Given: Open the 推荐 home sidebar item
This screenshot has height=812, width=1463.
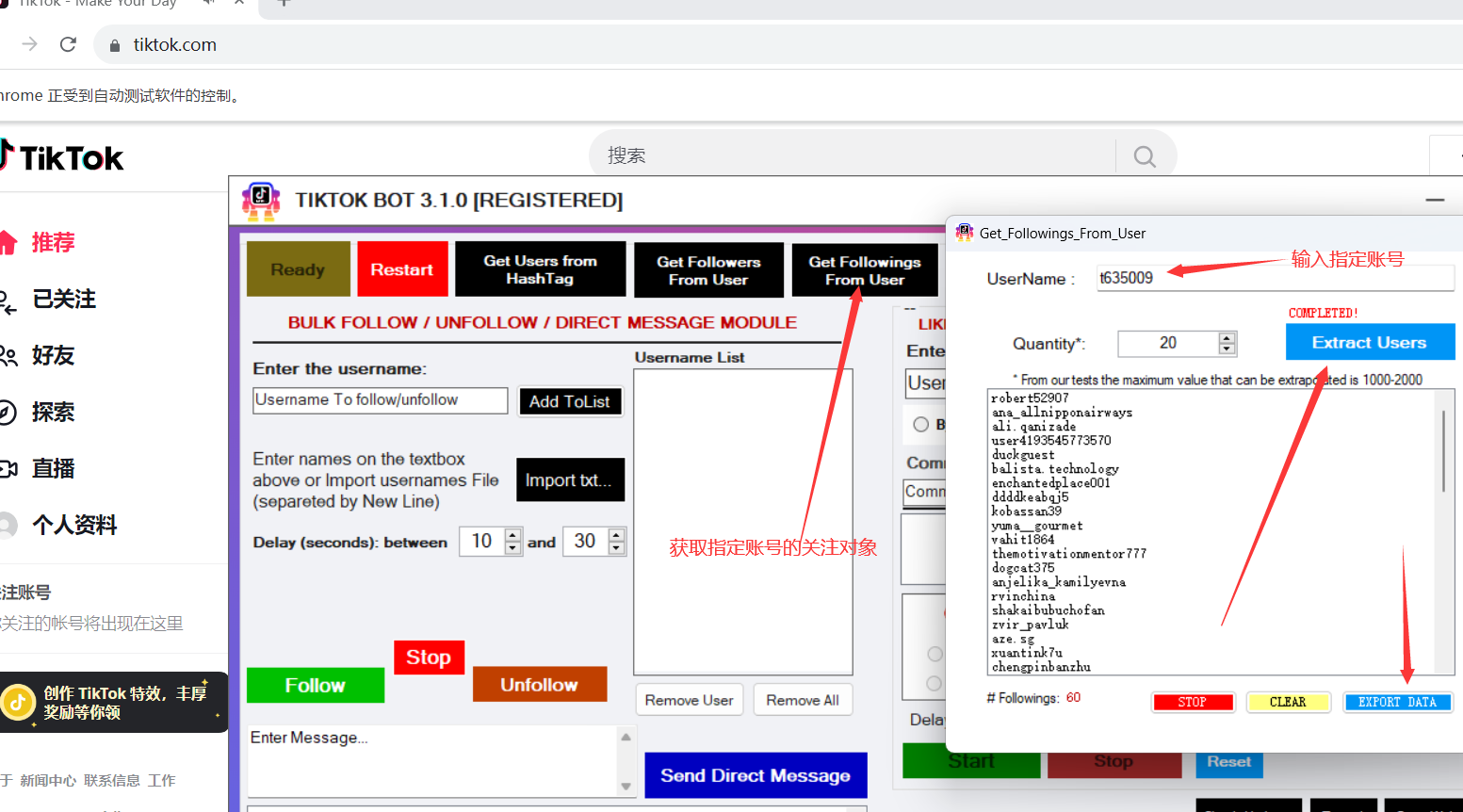Looking at the screenshot, I should (52, 243).
